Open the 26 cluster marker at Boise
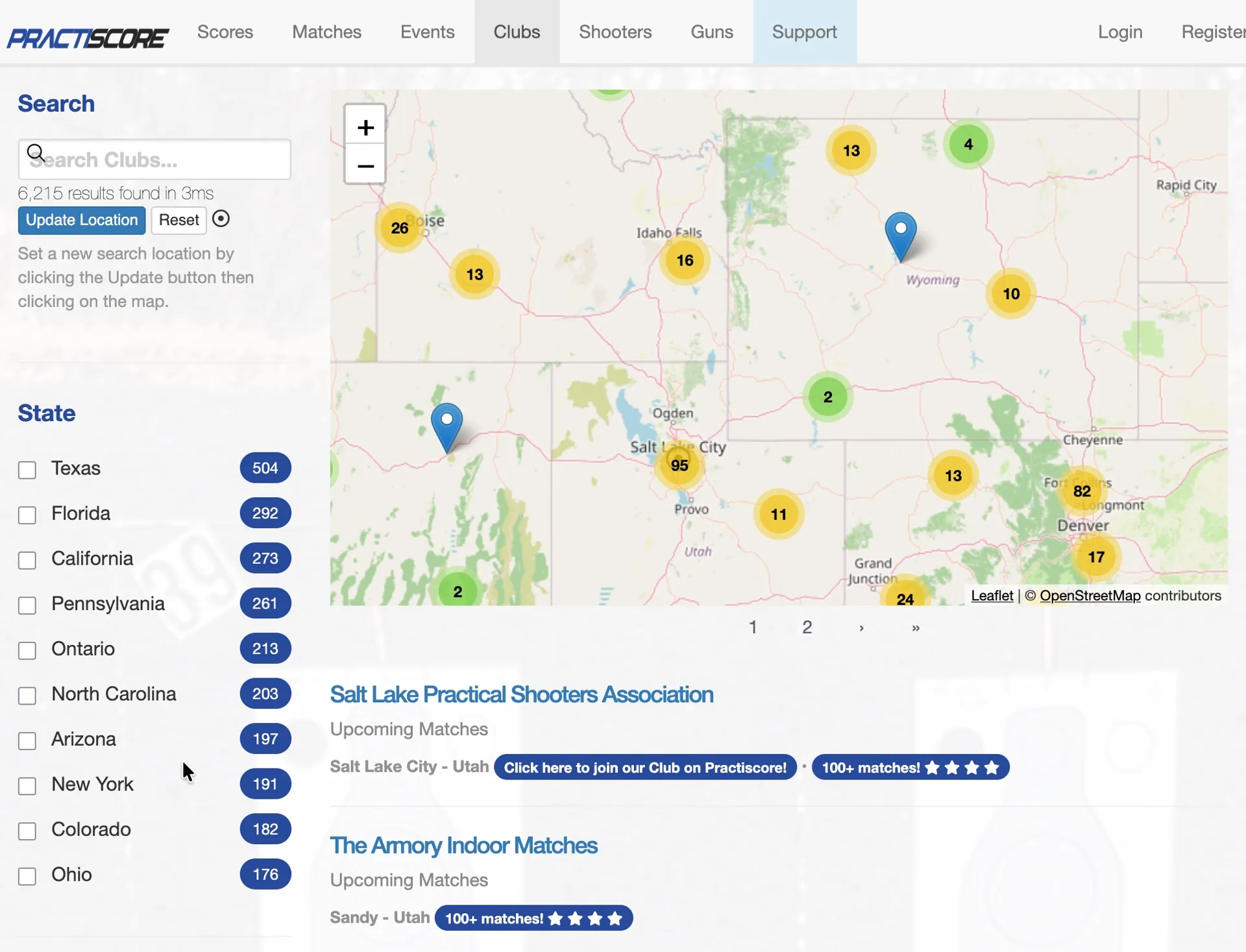This screenshot has height=952, width=1246. tap(400, 228)
